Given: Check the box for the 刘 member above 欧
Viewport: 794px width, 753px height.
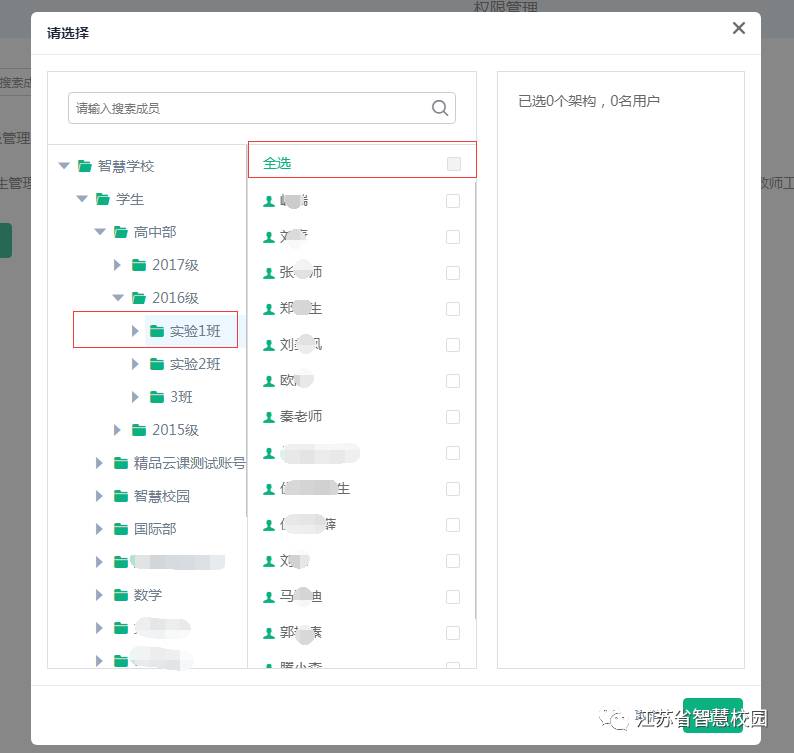Looking at the screenshot, I should (x=453, y=345).
